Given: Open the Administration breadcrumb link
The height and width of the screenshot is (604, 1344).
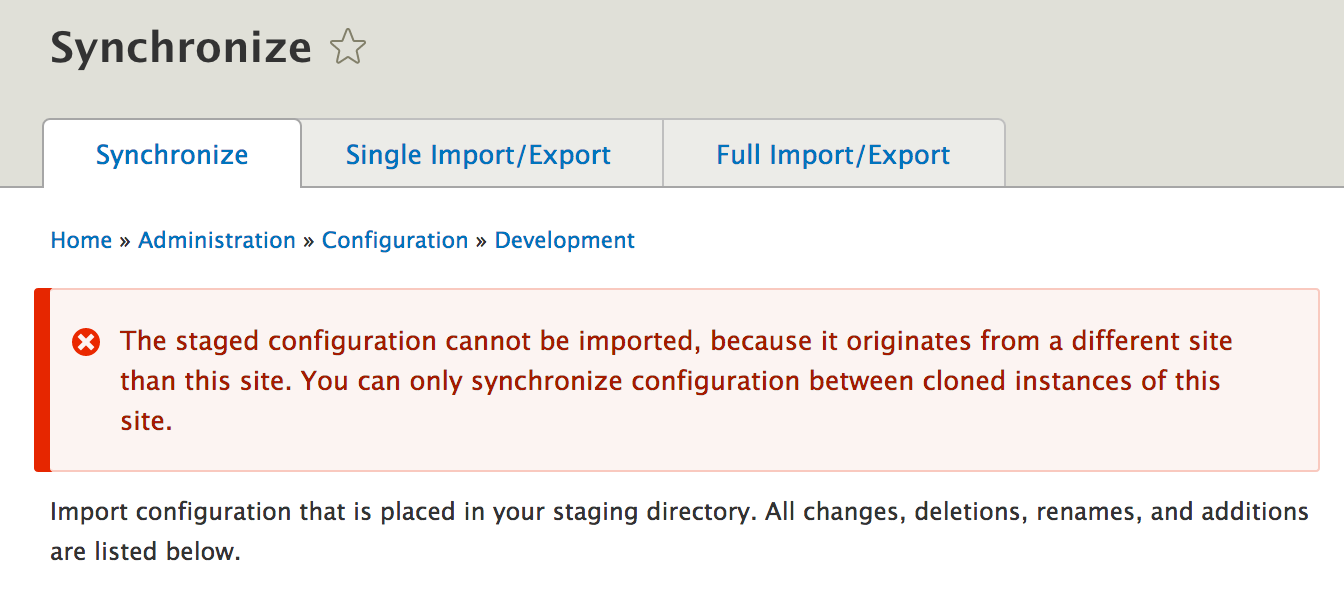Looking at the screenshot, I should (x=217, y=240).
